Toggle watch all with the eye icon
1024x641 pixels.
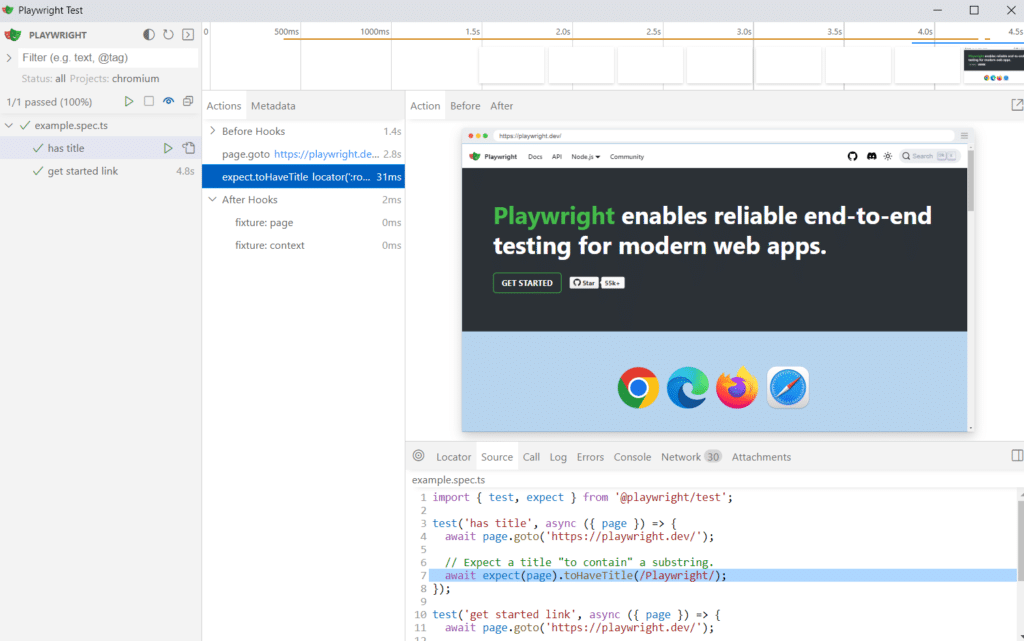168,102
